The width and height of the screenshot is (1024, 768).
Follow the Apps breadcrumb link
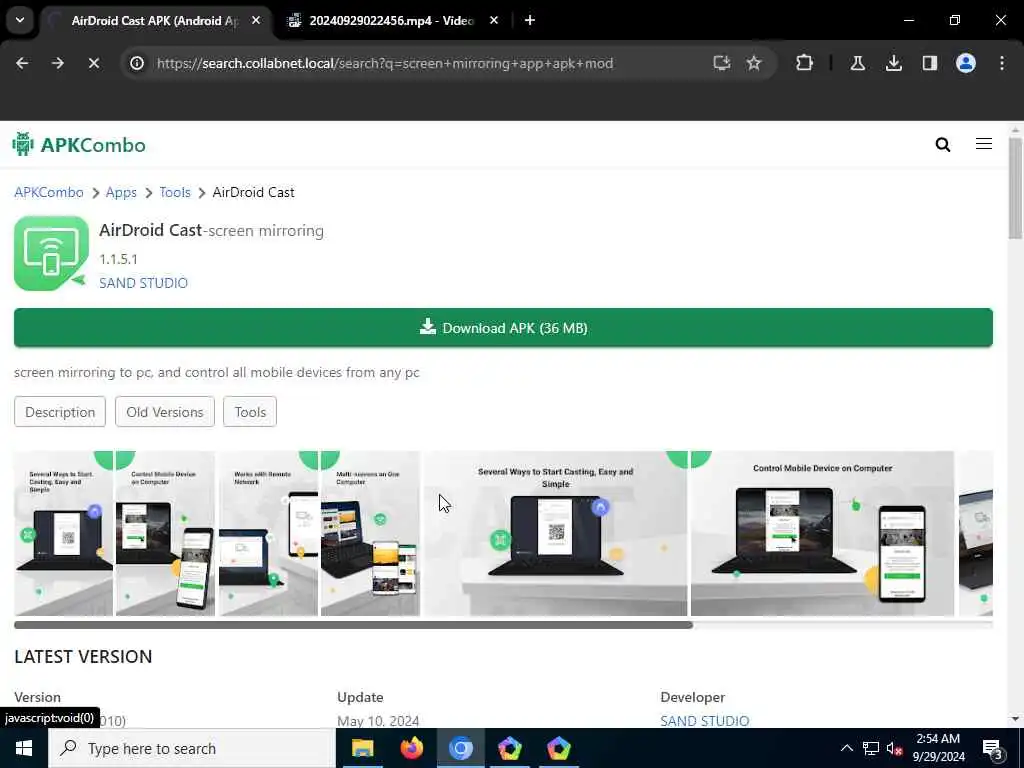coord(121,192)
